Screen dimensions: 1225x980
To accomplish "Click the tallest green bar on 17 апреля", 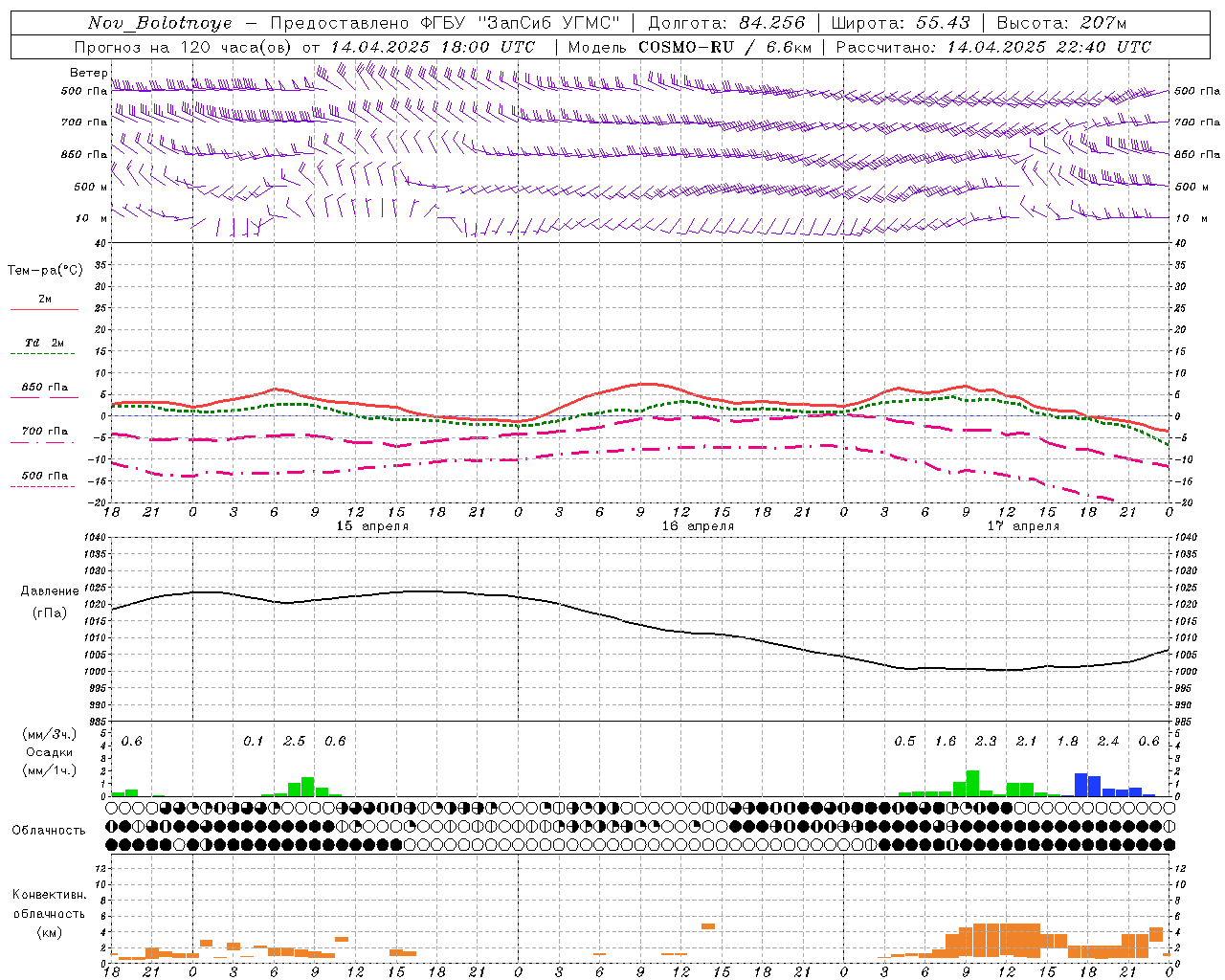I will click(972, 783).
